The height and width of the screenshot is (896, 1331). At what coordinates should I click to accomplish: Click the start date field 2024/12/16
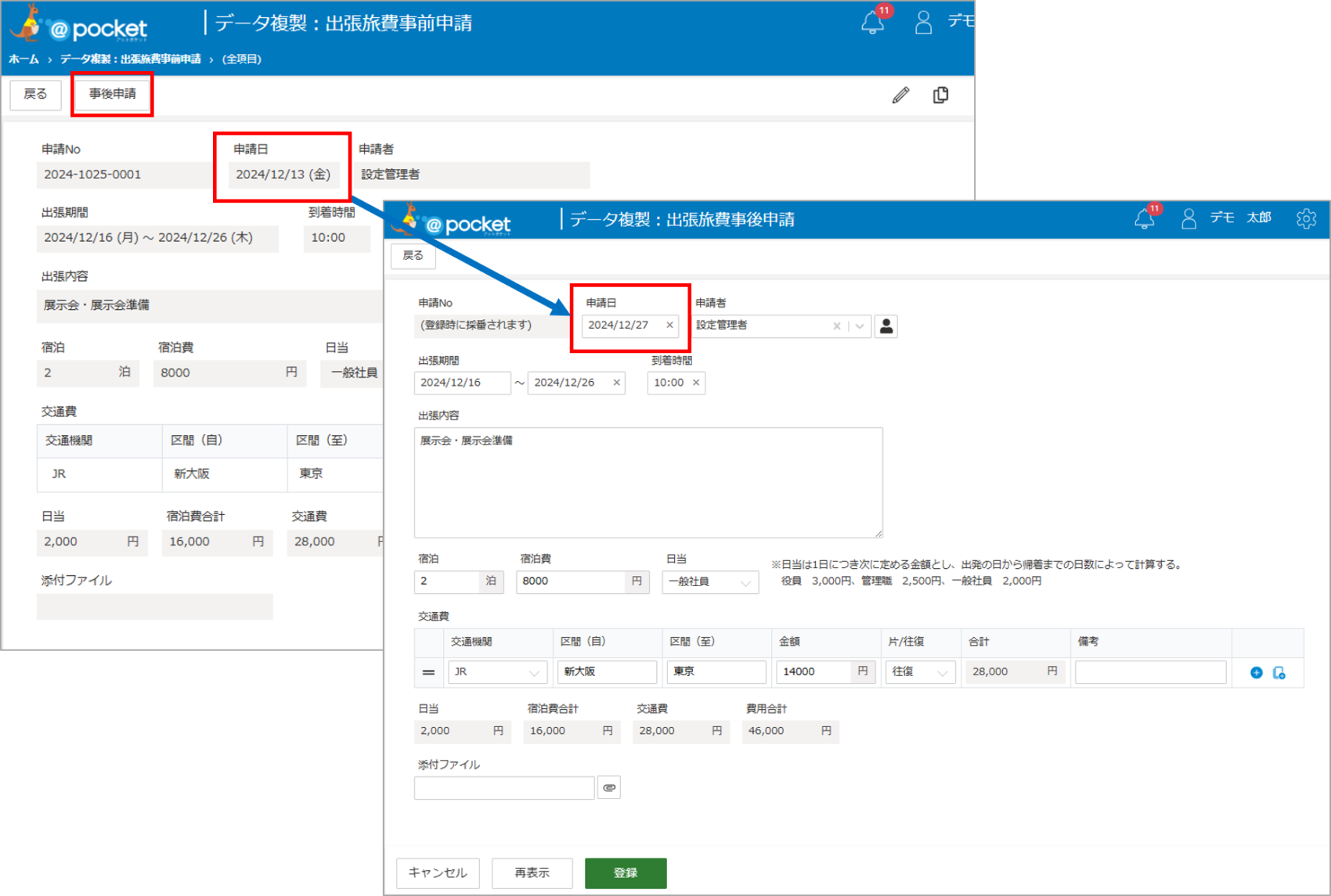(x=462, y=383)
